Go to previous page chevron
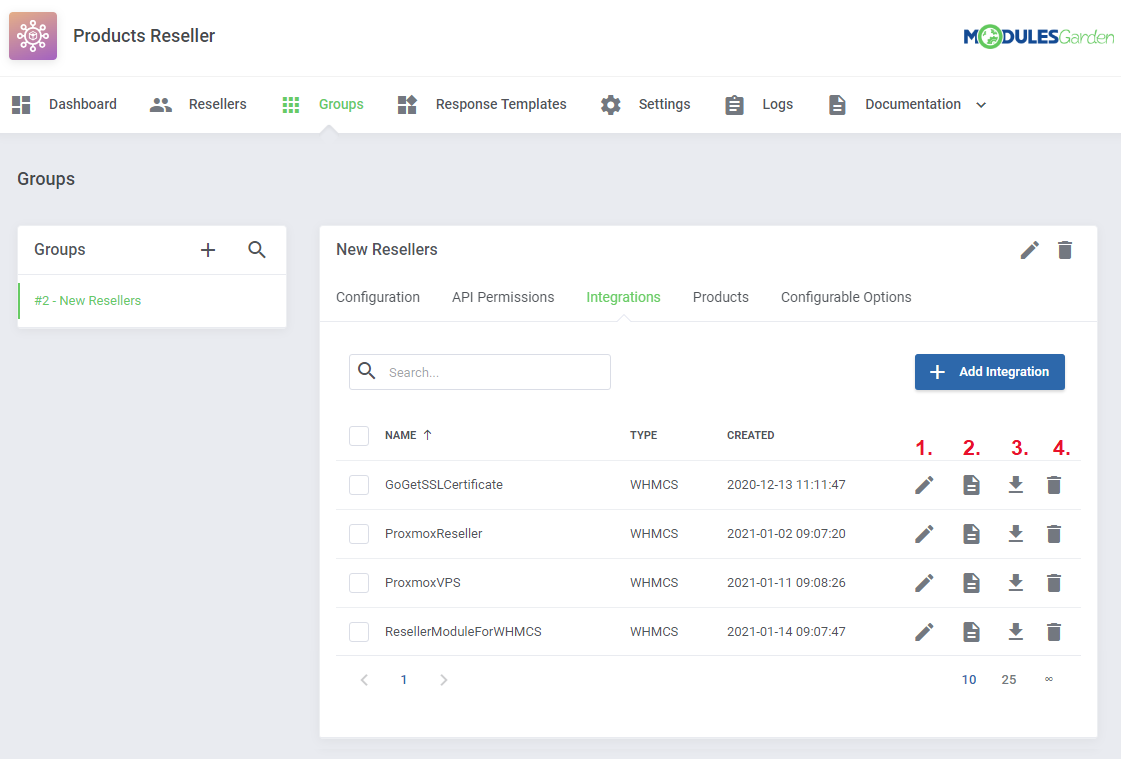 [x=365, y=680]
